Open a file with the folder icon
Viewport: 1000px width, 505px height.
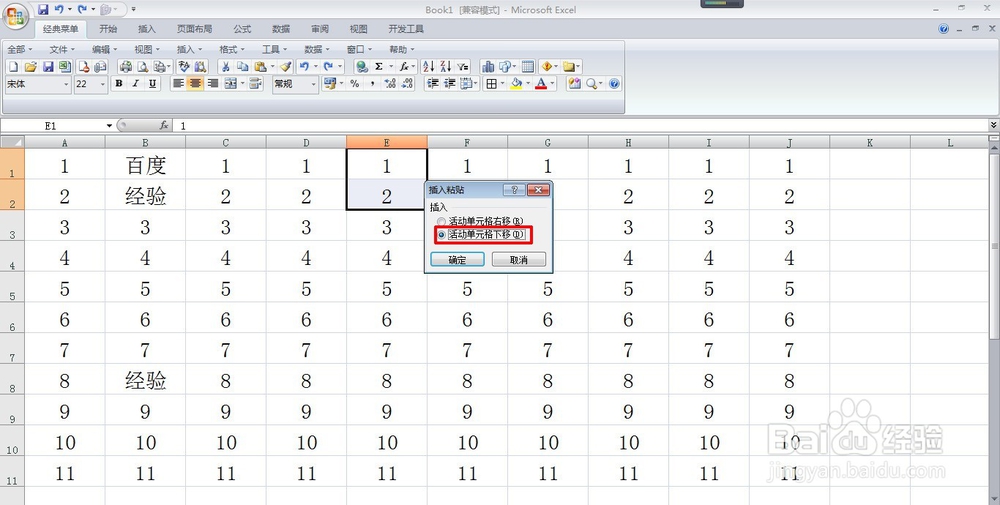30,66
